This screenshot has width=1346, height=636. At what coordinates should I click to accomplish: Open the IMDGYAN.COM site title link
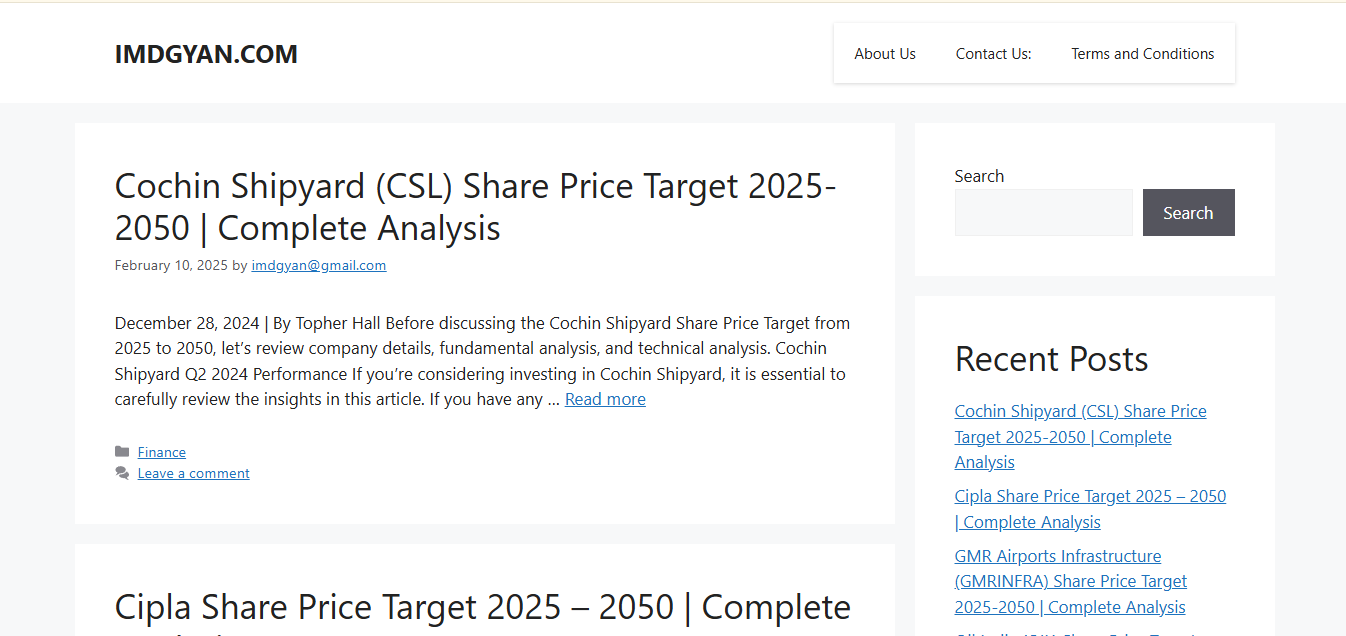[206, 54]
